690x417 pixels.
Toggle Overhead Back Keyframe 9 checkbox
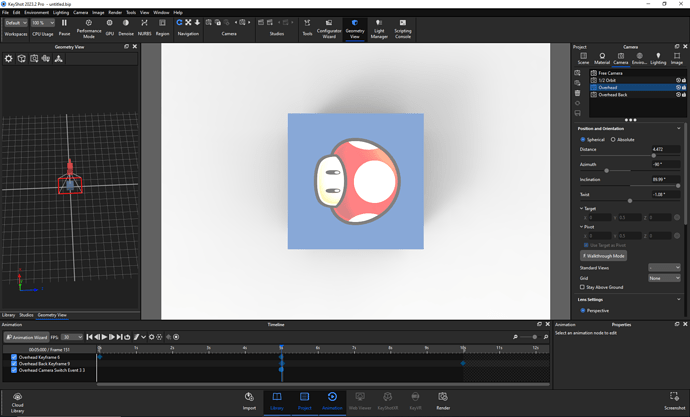(14, 364)
